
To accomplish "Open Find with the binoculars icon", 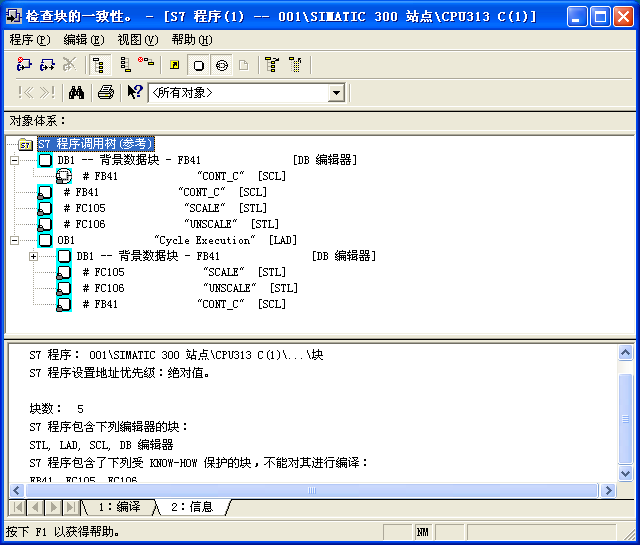I will coord(76,93).
